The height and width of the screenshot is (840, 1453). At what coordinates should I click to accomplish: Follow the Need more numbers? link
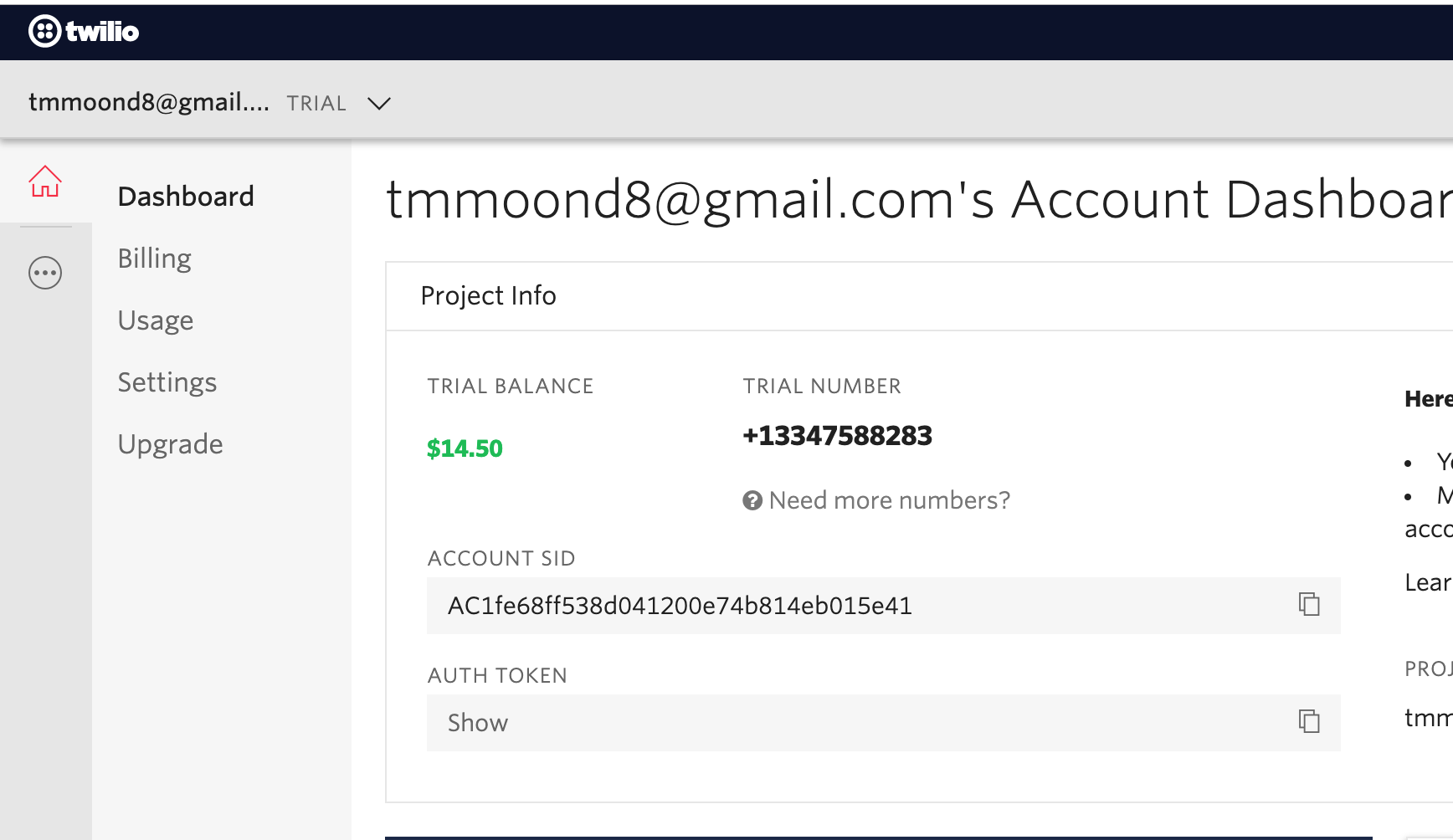(890, 500)
